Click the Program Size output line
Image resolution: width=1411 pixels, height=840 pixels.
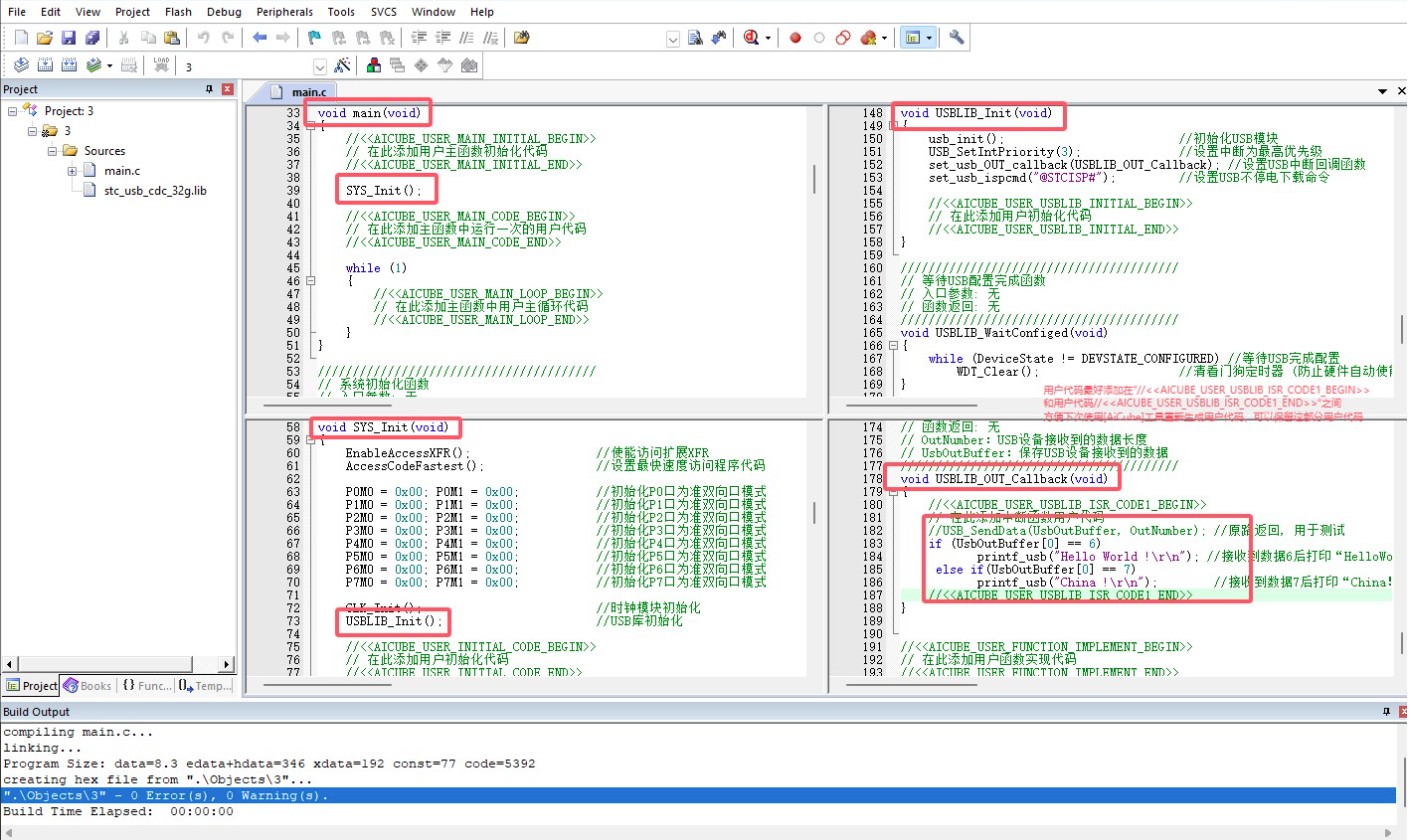click(x=269, y=763)
